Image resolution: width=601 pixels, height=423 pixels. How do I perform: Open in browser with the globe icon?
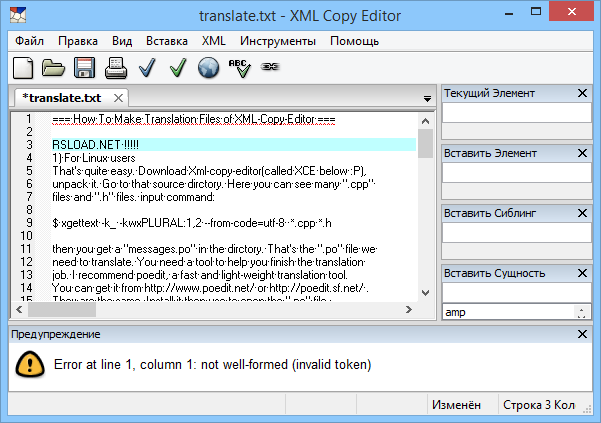click(209, 68)
